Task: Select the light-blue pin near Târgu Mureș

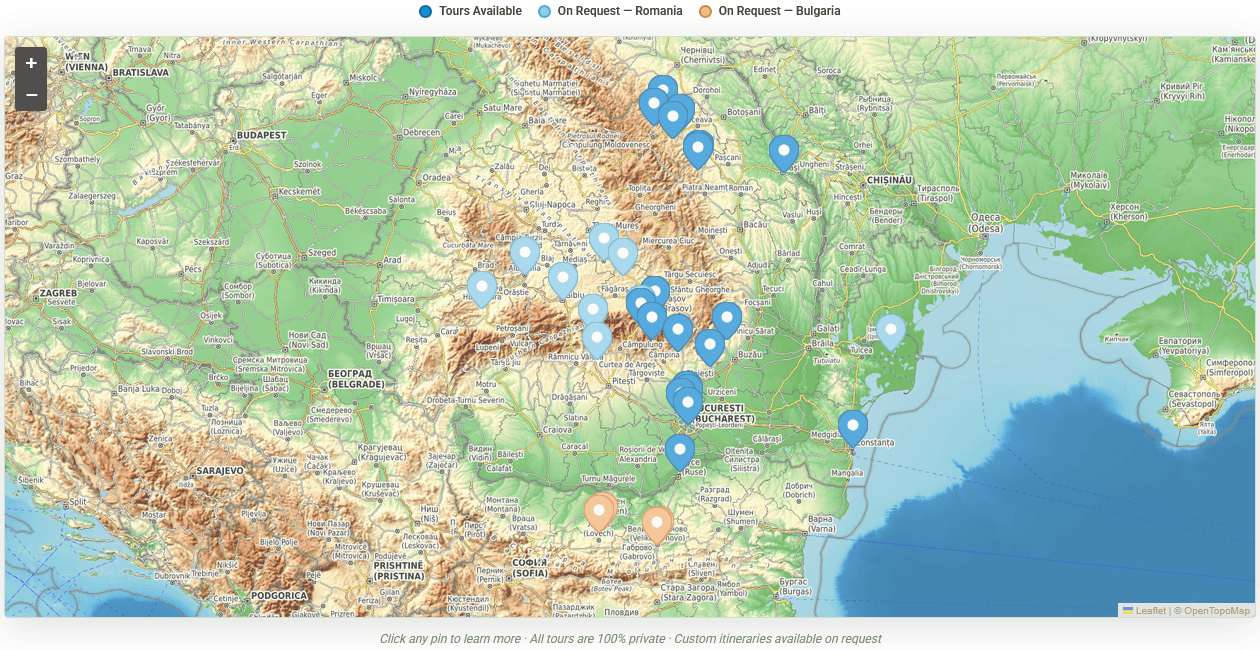Action: (x=603, y=240)
